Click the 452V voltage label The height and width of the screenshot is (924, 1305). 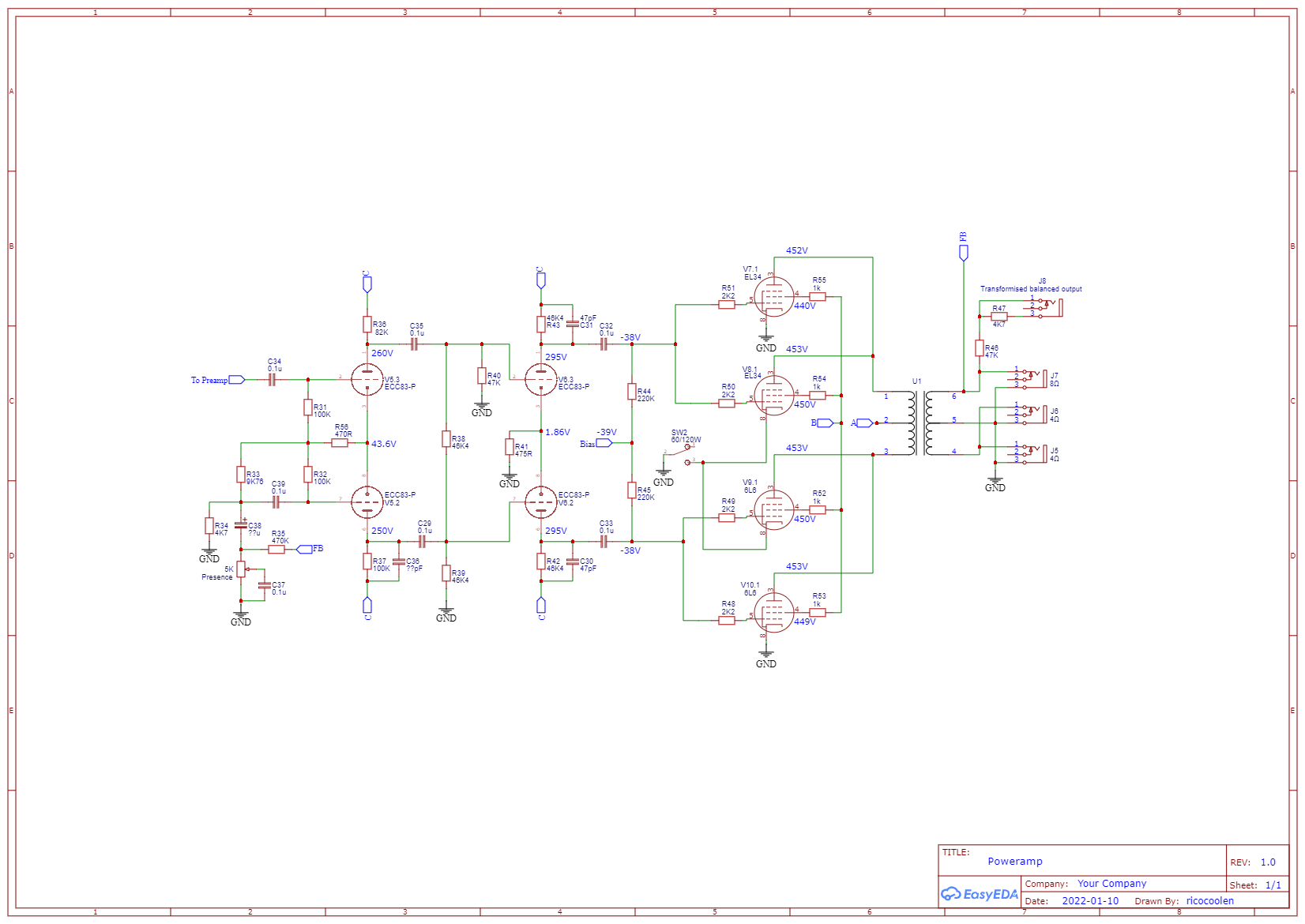(797, 250)
